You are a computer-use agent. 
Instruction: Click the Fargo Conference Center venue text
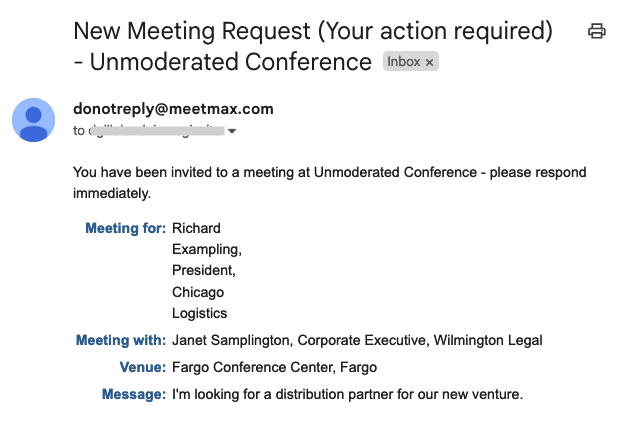coord(274,367)
